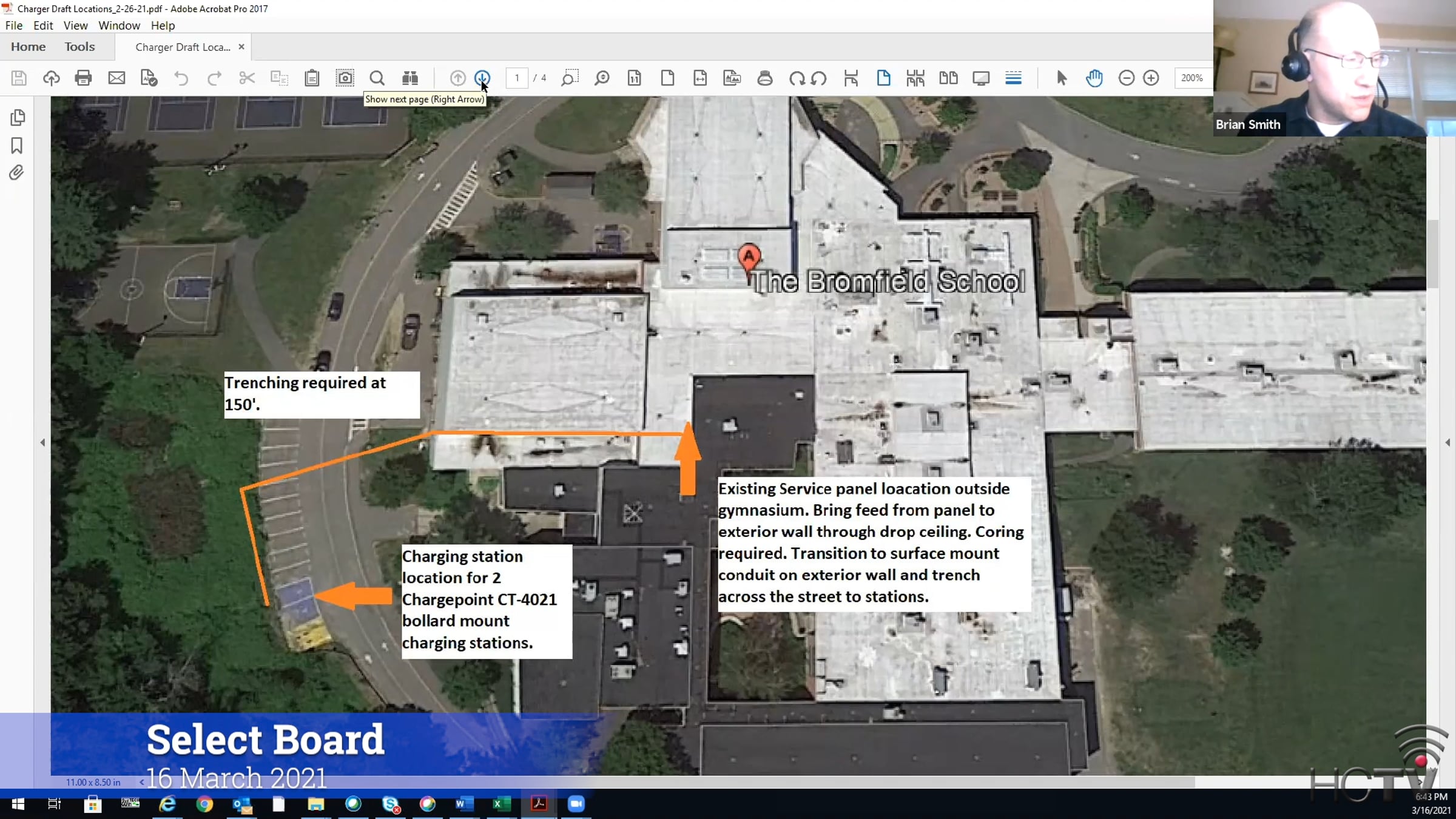Click the vertical scrollbar on the document
This screenshot has width=1456, height=819.
click(x=1433, y=255)
